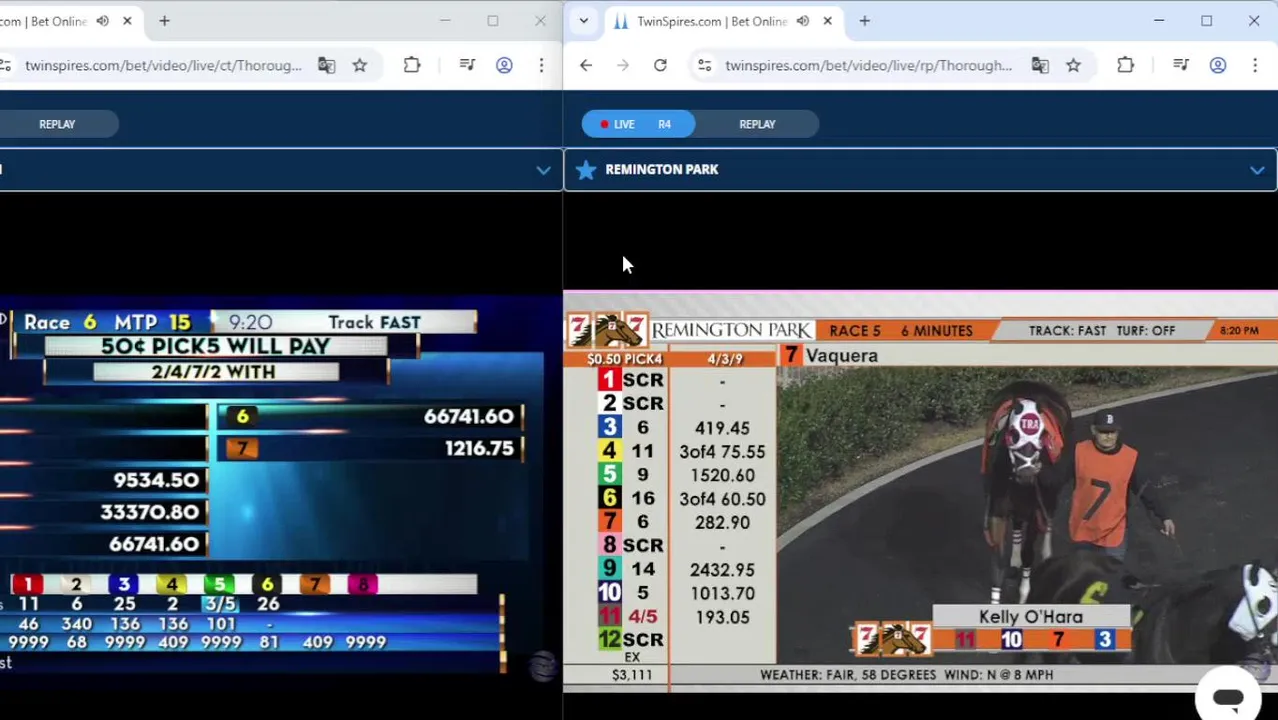Expand the Remington Park track dropdown chevron
Viewport: 1278px width, 720px height.
pos(1257,170)
